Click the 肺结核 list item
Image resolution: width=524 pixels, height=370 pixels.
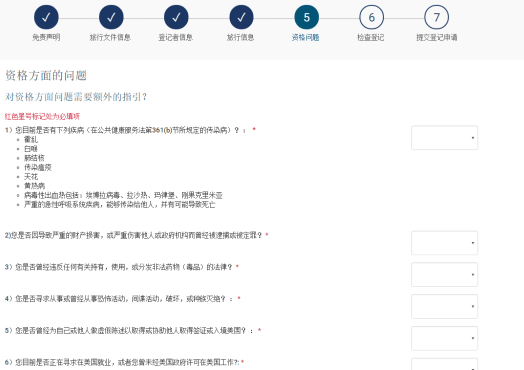(x=34, y=158)
